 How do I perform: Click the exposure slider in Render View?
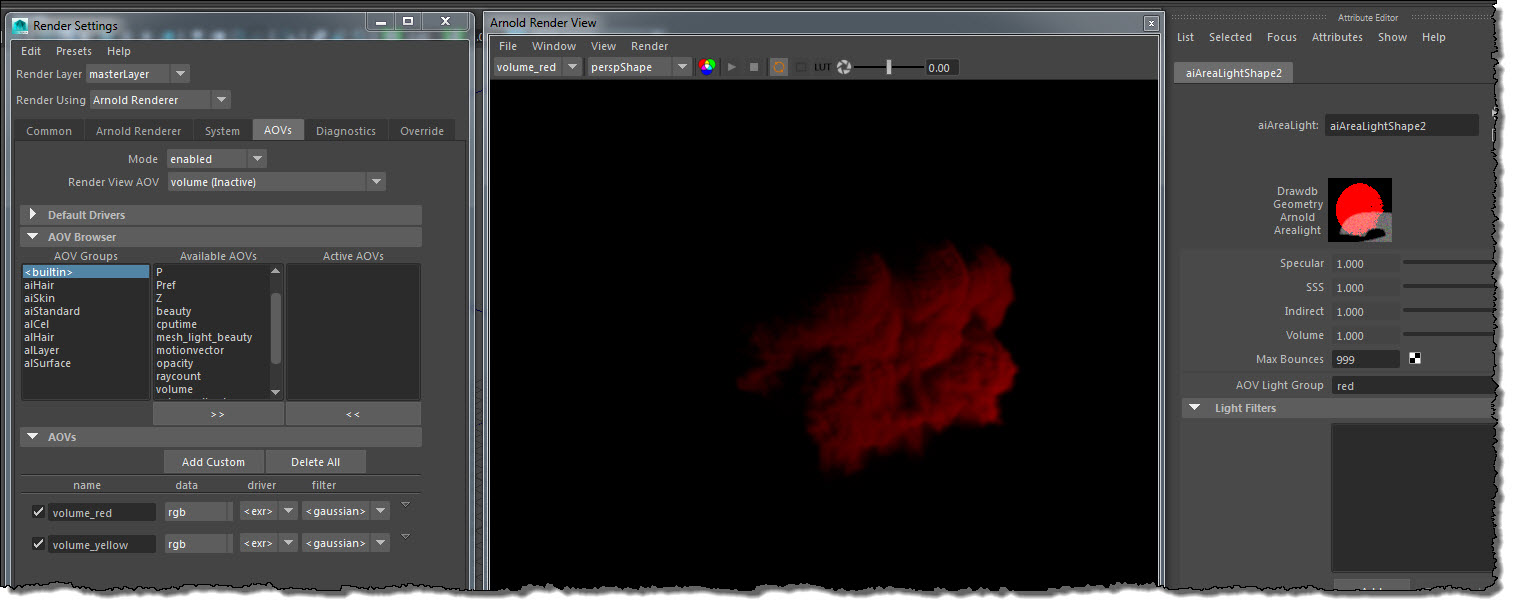(x=888, y=67)
